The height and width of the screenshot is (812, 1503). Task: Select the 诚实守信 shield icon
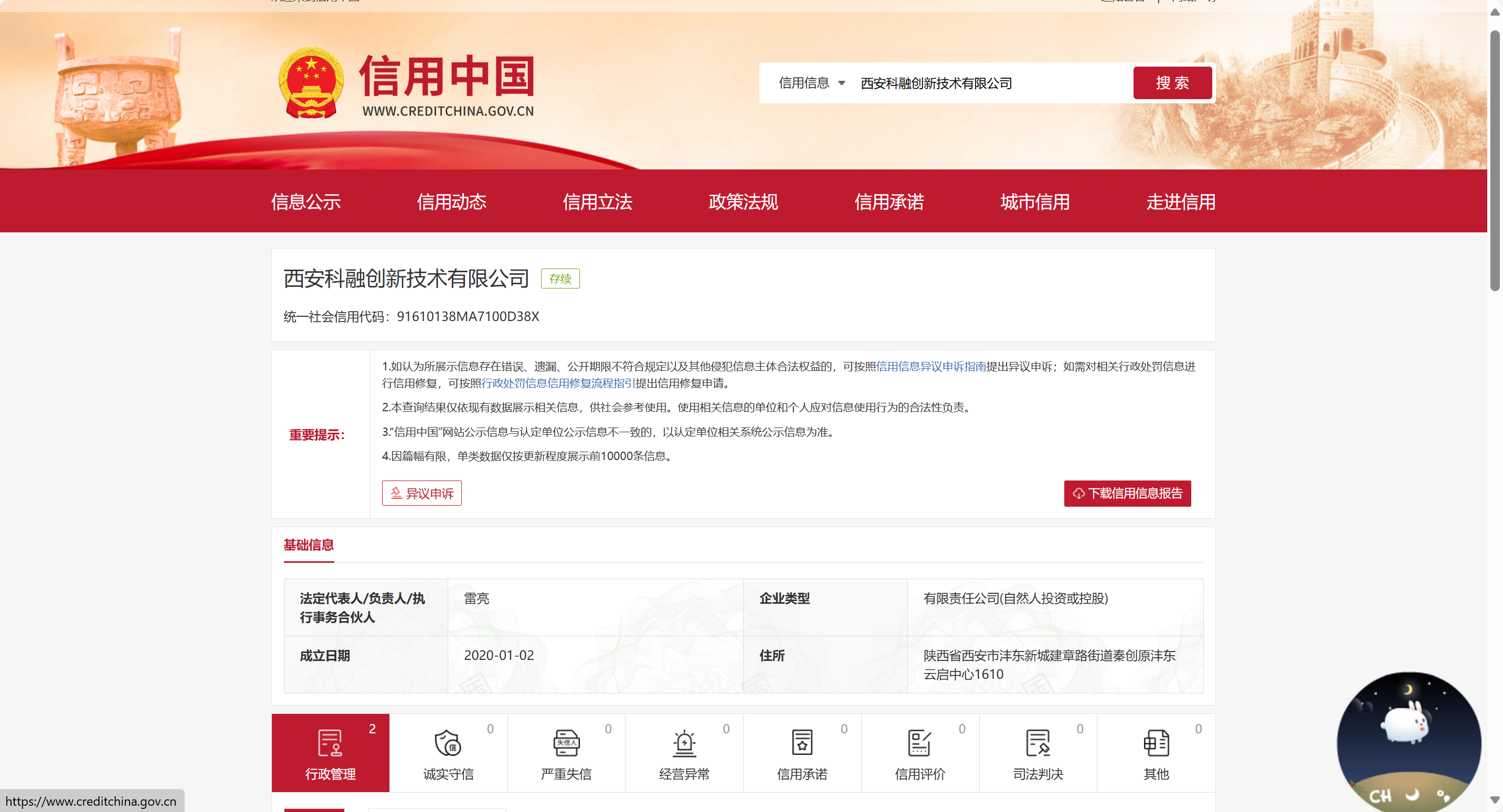click(x=448, y=743)
